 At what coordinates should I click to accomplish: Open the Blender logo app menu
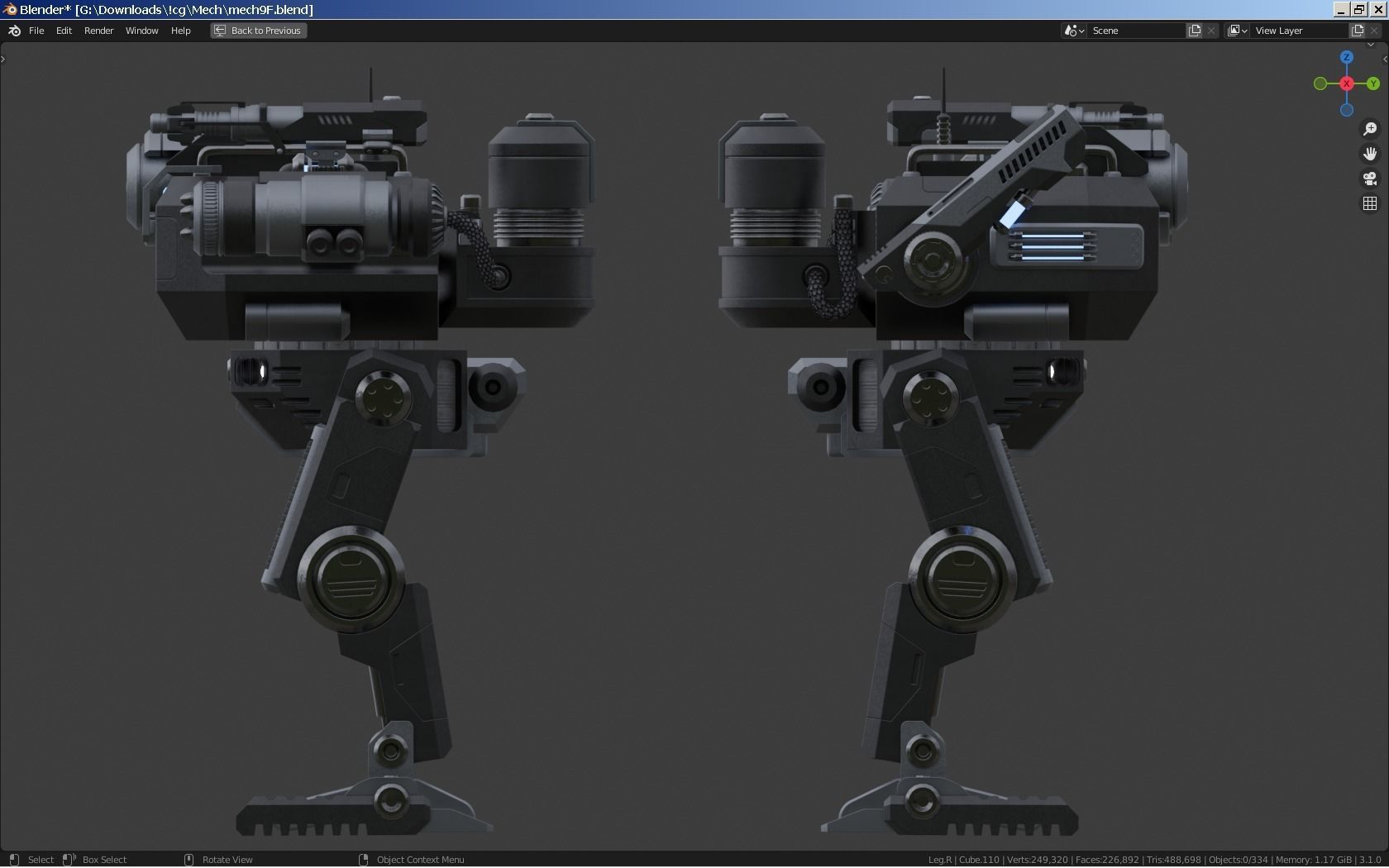[14, 31]
